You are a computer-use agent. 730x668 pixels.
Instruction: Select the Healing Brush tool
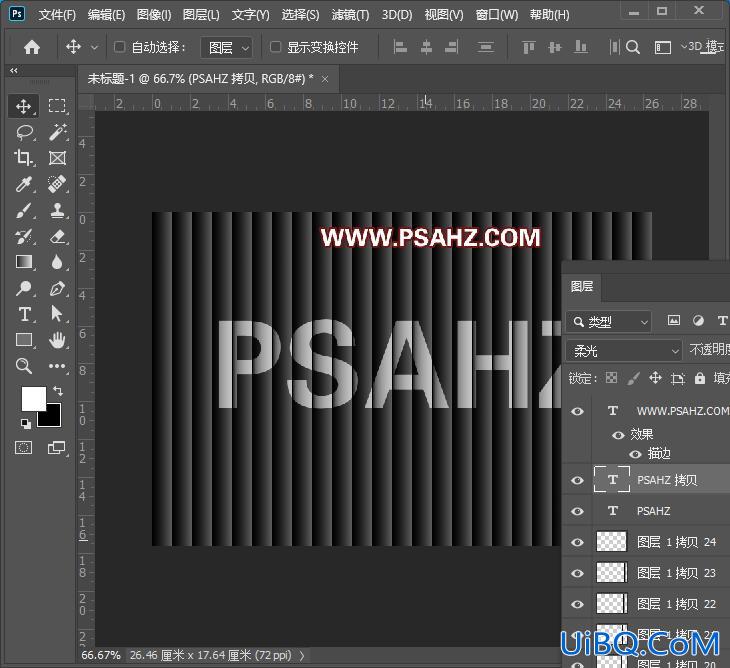(57, 184)
